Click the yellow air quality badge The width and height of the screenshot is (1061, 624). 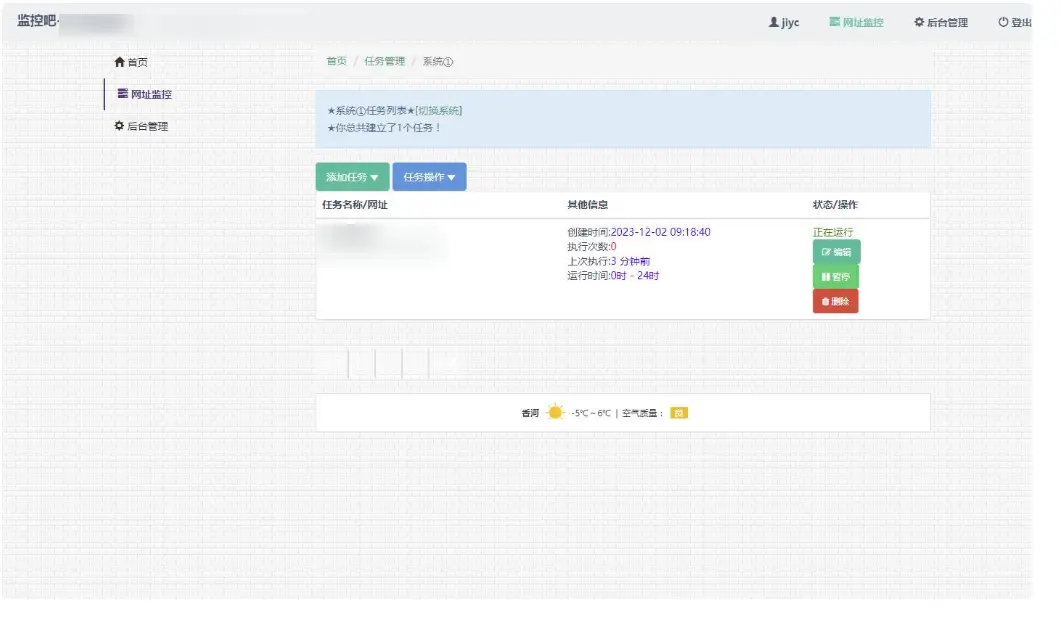pyautogui.click(x=679, y=413)
